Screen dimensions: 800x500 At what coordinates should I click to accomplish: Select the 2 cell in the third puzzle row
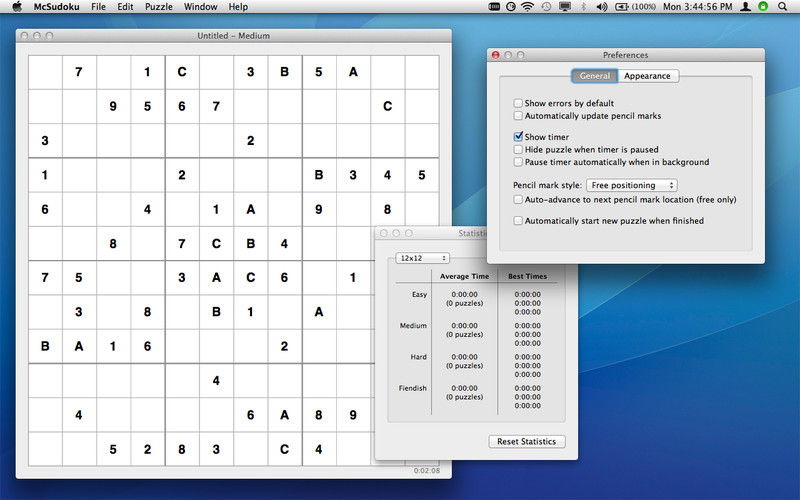click(251, 140)
